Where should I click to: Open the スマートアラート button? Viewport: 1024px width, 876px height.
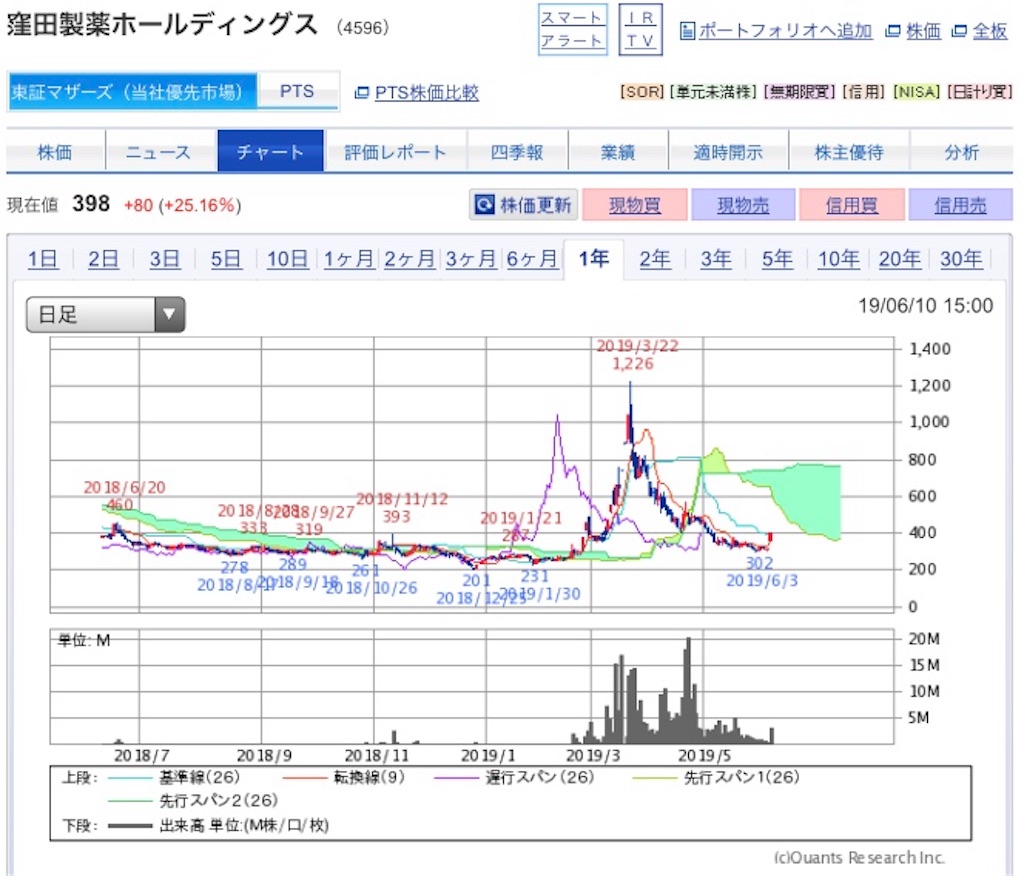pyautogui.click(x=572, y=29)
